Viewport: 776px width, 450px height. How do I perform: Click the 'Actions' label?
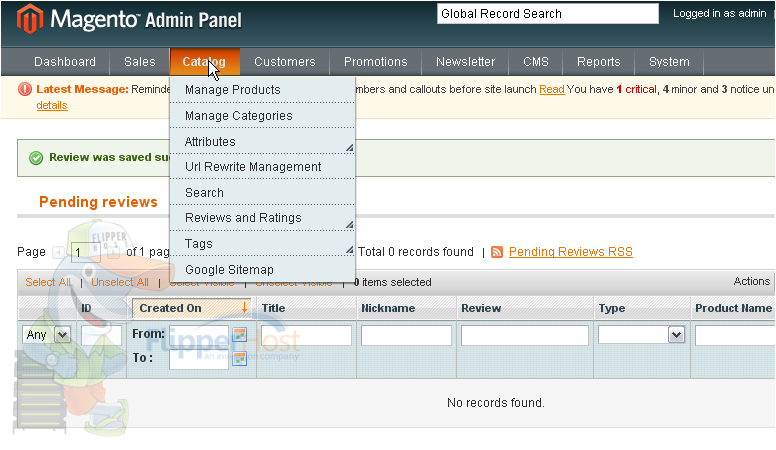[752, 281]
